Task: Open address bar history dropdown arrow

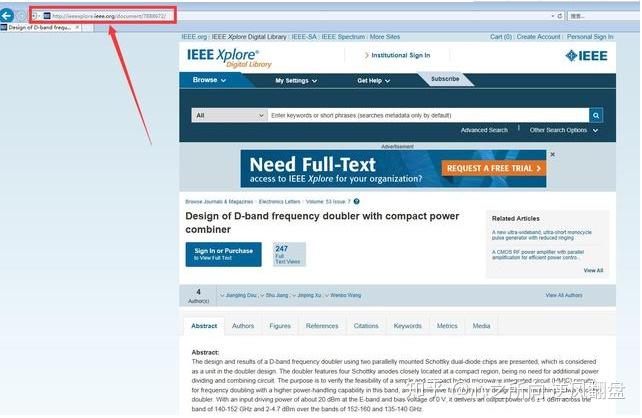Action: coord(552,16)
